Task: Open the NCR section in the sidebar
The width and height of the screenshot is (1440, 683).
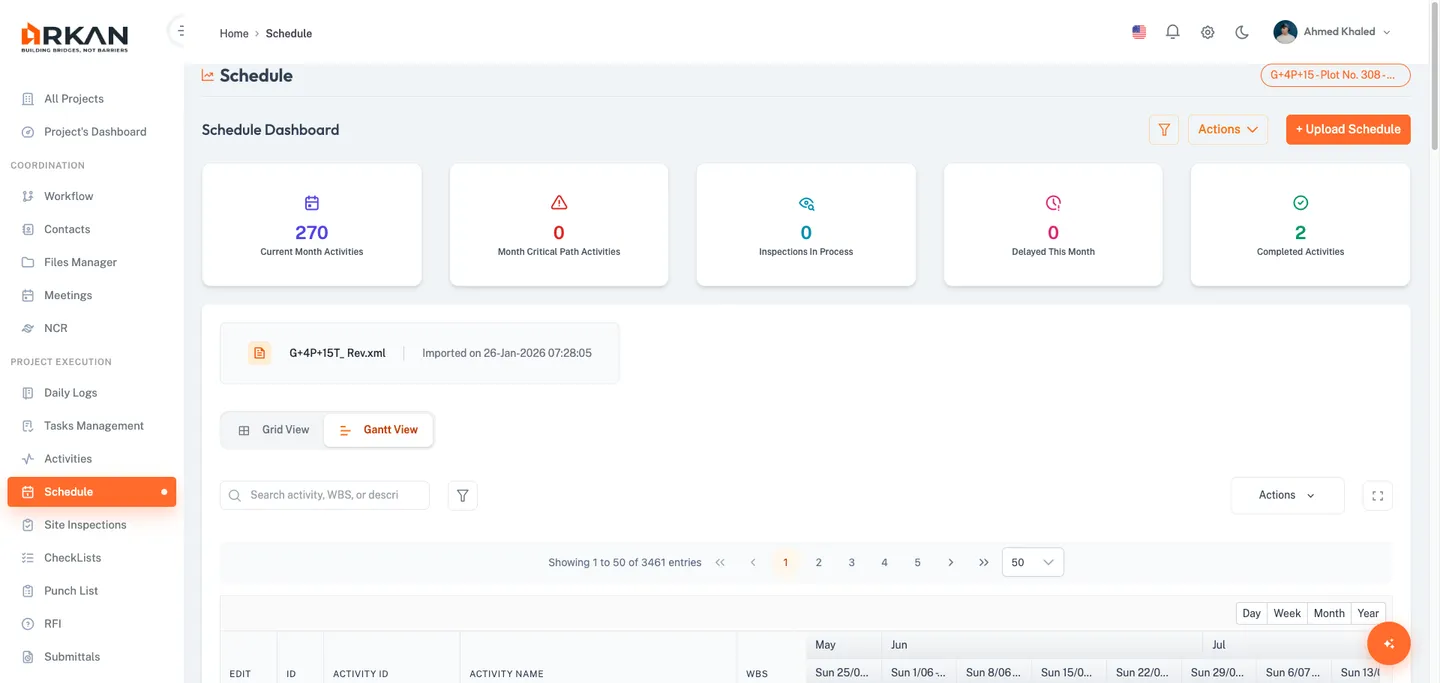Action: [x=55, y=328]
